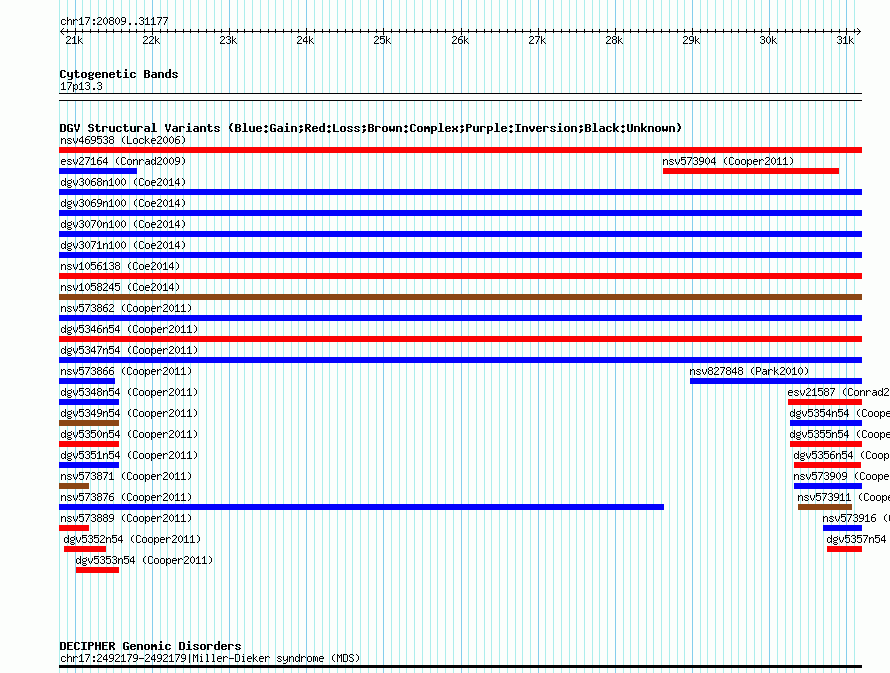Select the 27k ruler position
Image resolution: width=890 pixels, height=673 pixels.
pyautogui.click(x=537, y=40)
